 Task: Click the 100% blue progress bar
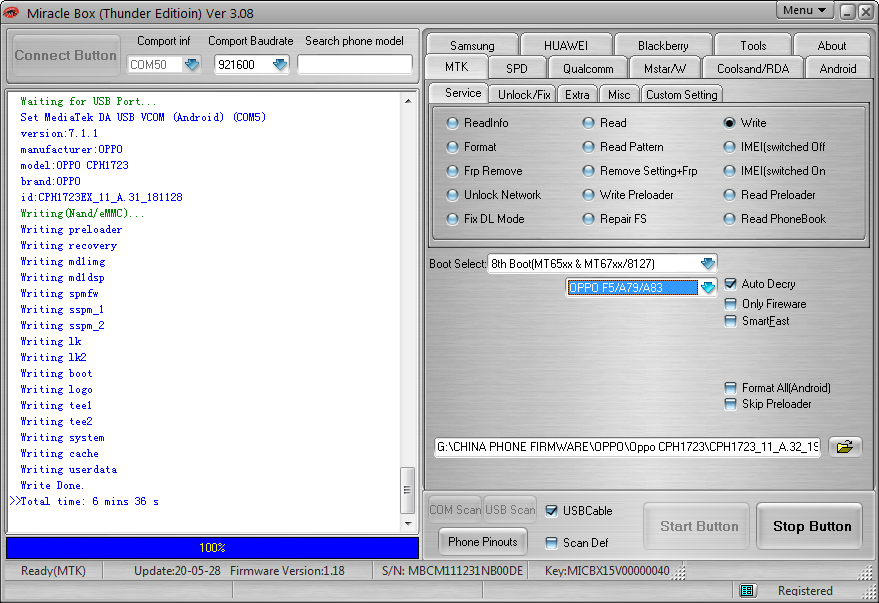(212, 548)
